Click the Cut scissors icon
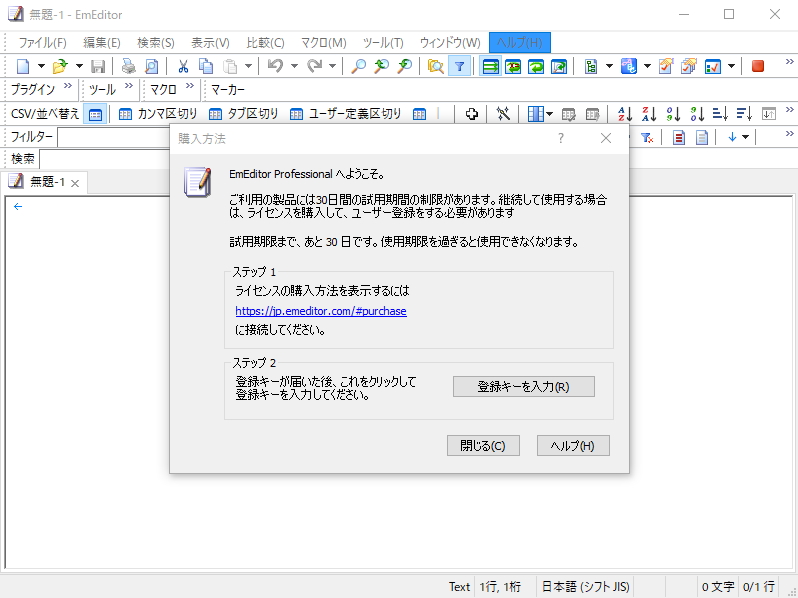The width and height of the screenshot is (798, 598). [x=183, y=66]
